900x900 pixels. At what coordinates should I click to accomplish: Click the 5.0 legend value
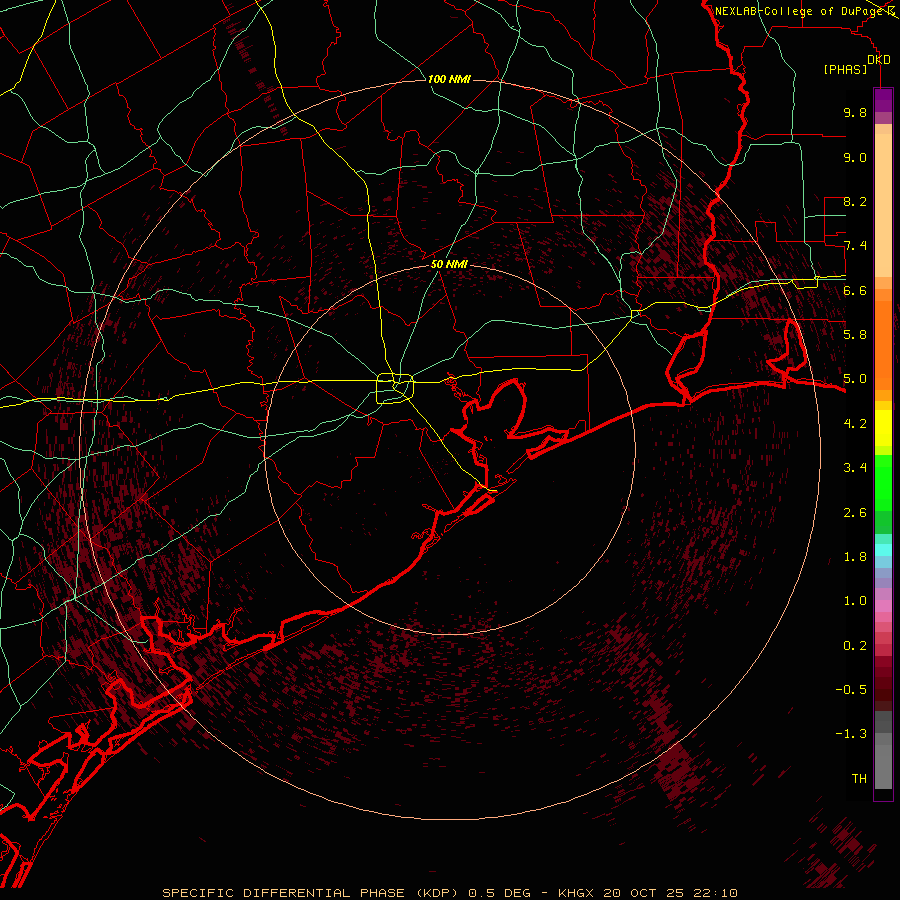coord(855,379)
